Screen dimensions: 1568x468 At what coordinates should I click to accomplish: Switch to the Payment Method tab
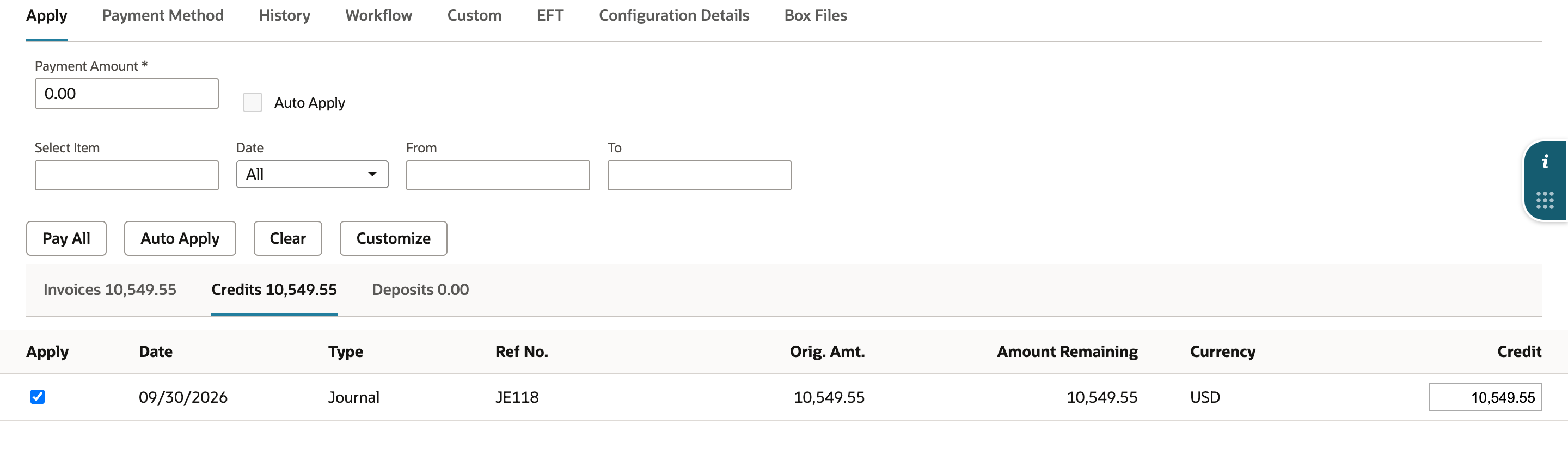[x=163, y=15]
